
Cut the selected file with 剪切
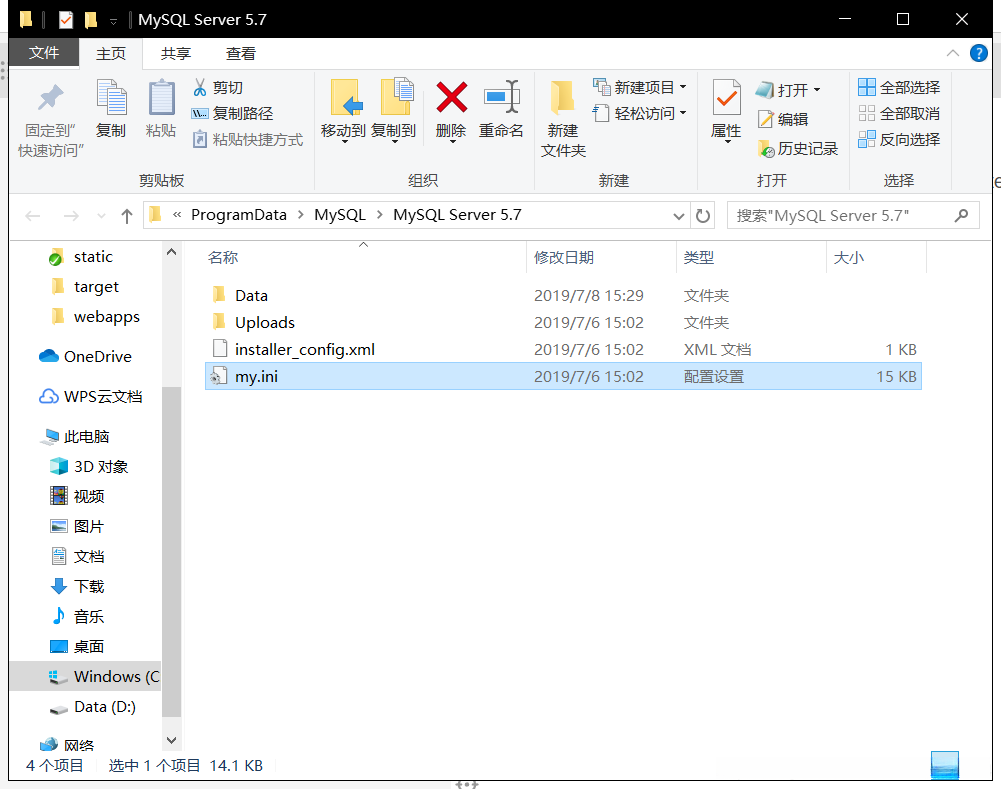[x=218, y=87]
